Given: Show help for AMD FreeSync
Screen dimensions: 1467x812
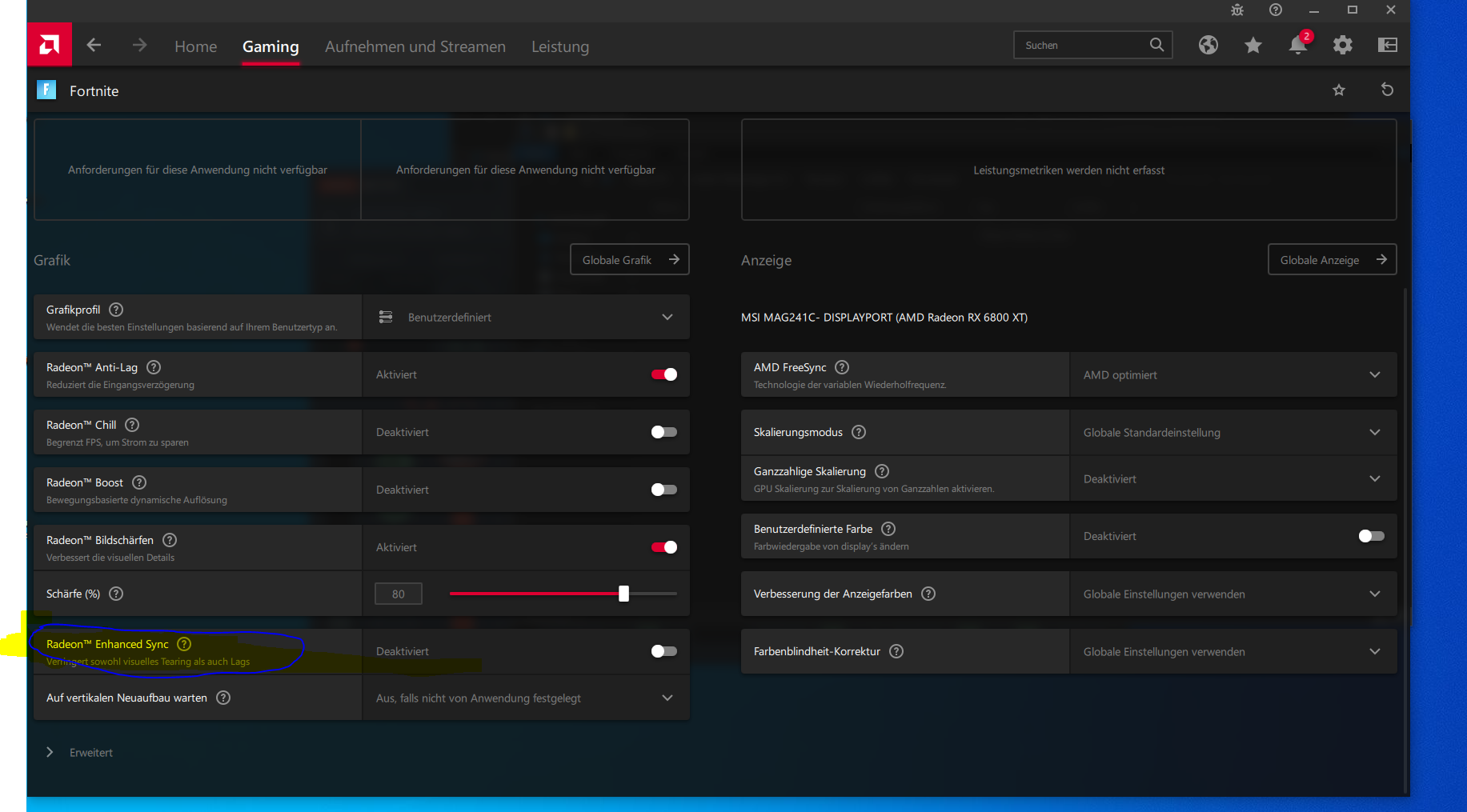Looking at the screenshot, I should pyautogui.click(x=842, y=367).
